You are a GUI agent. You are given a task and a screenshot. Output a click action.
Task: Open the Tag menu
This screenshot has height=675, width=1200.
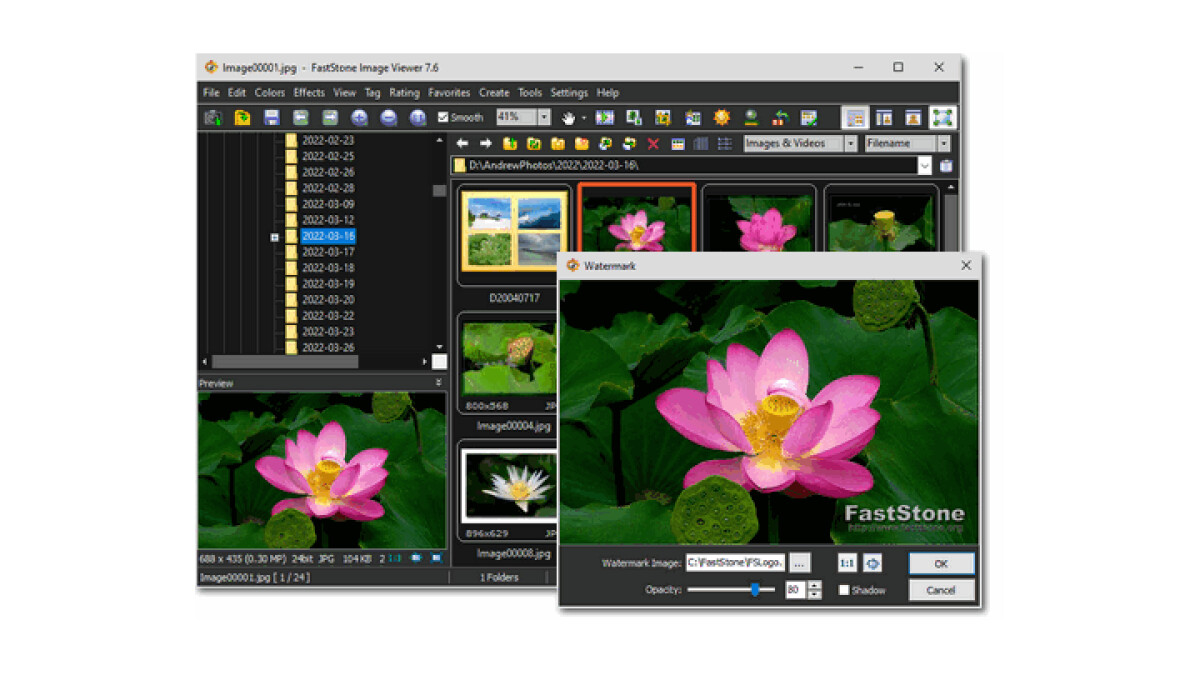(x=372, y=92)
